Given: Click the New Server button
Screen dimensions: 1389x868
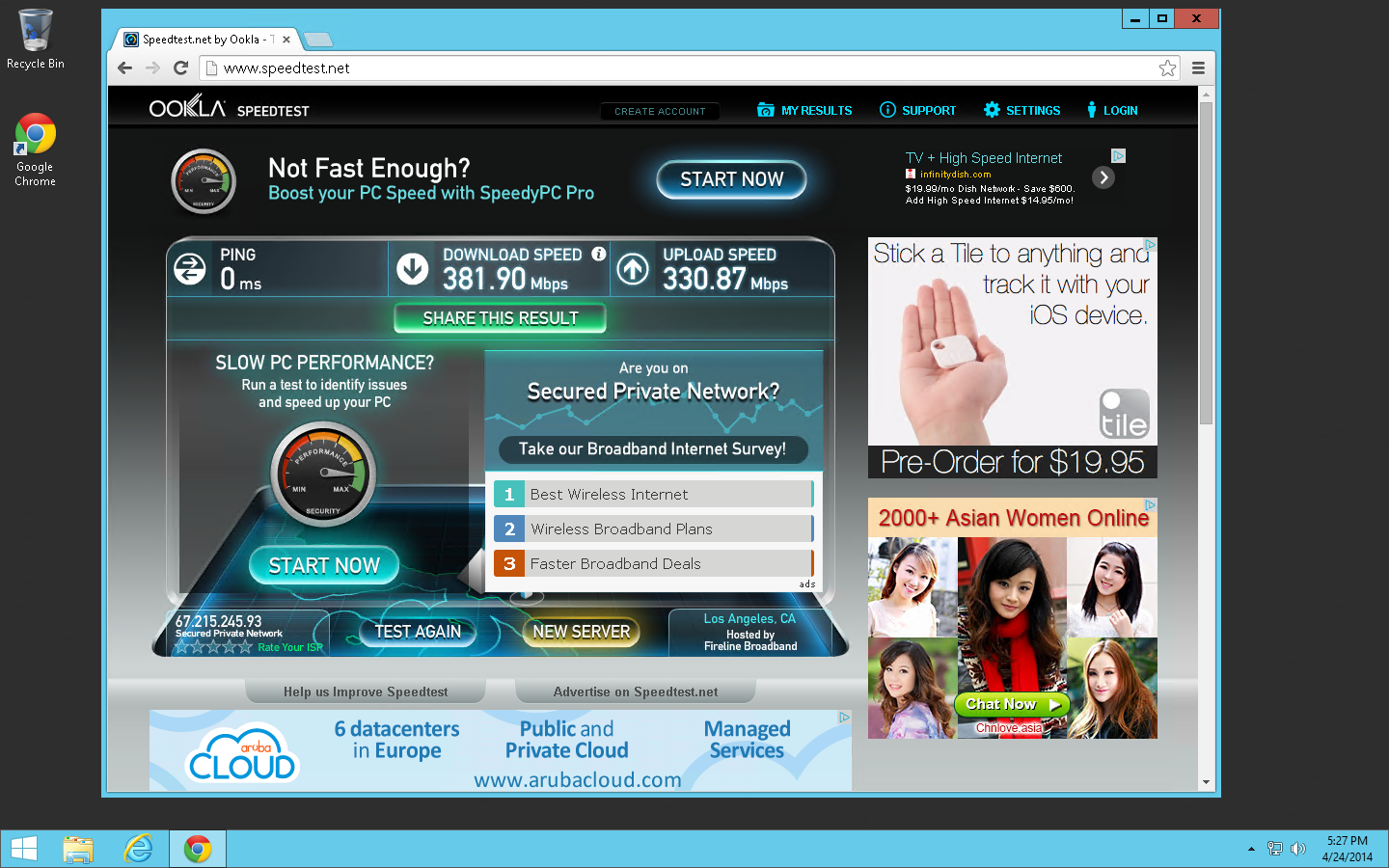Looking at the screenshot, I should point(581,632).
